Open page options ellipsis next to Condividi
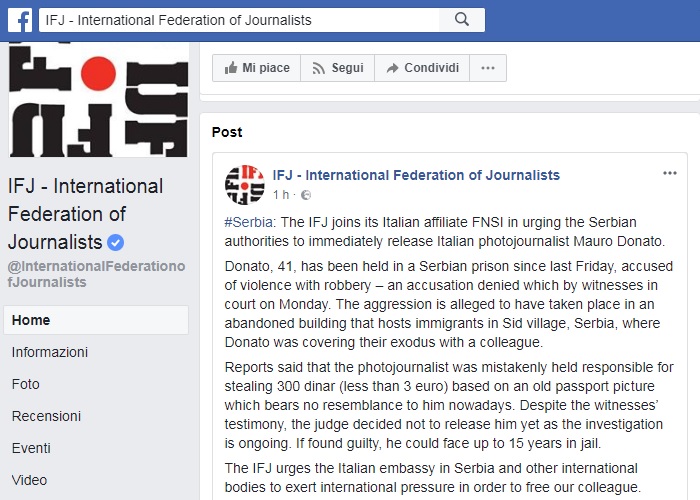 pos(488,68)
